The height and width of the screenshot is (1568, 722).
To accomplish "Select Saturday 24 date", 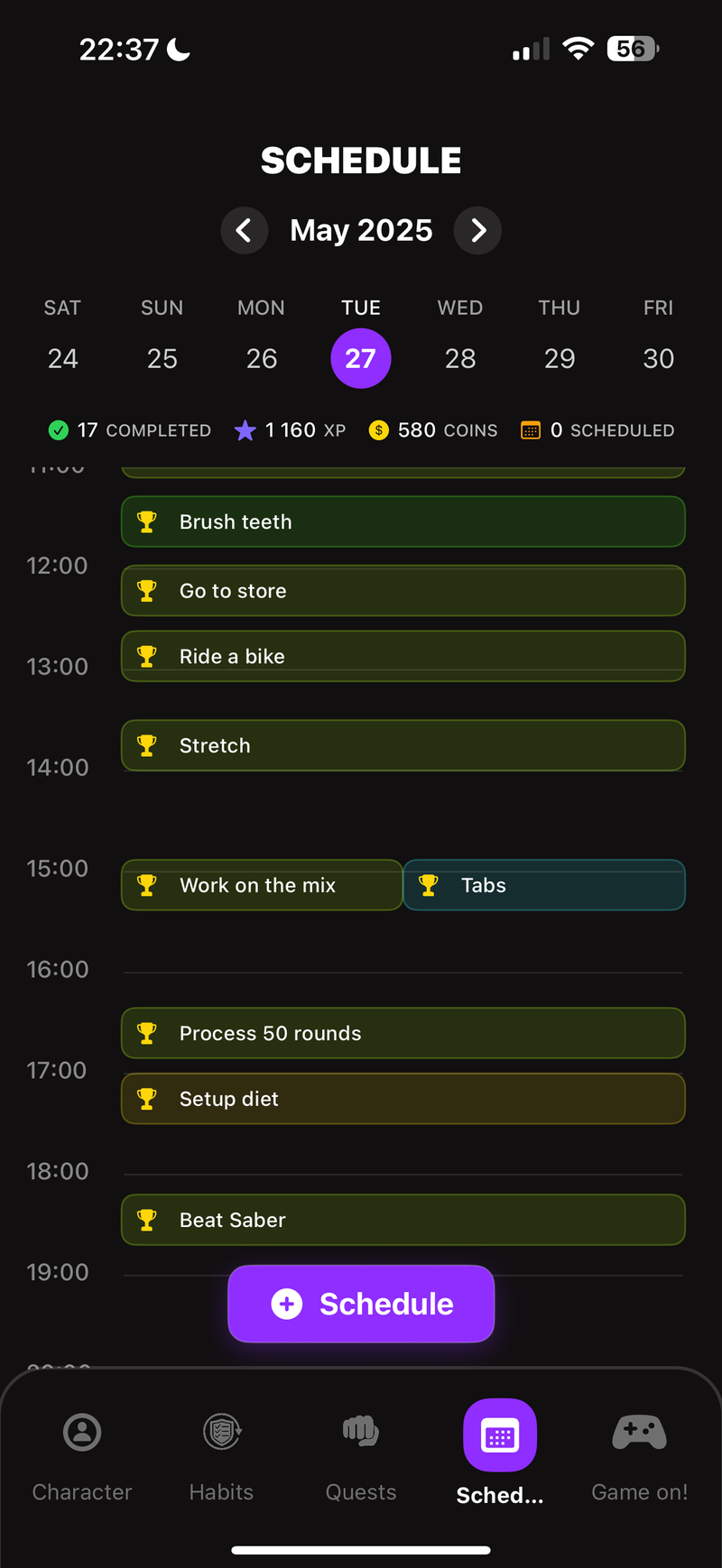I will [x=62, y=358].
